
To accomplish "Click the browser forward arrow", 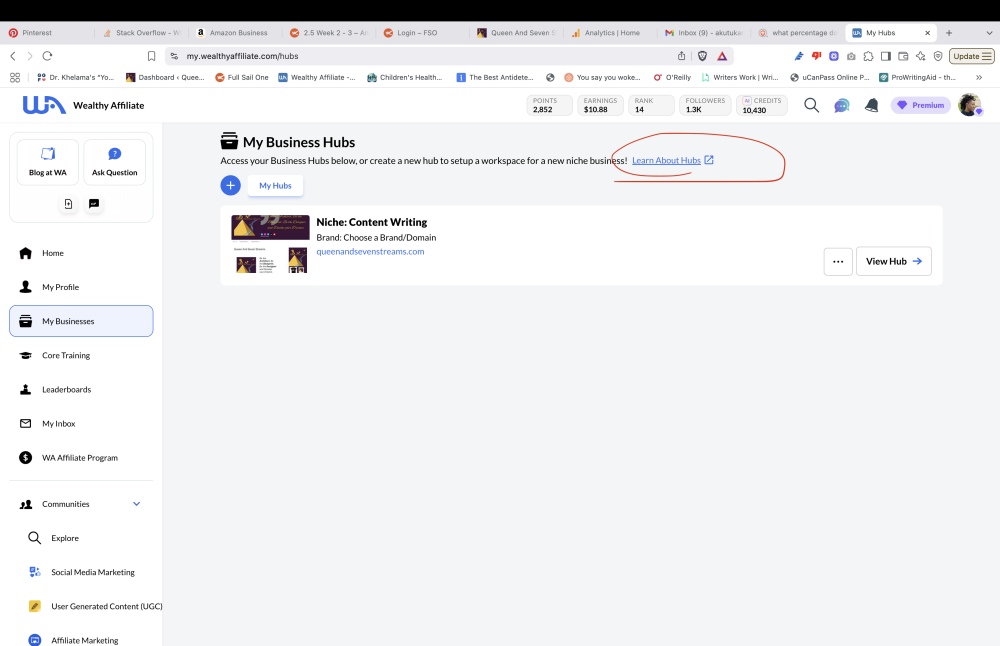I will 29,56.
